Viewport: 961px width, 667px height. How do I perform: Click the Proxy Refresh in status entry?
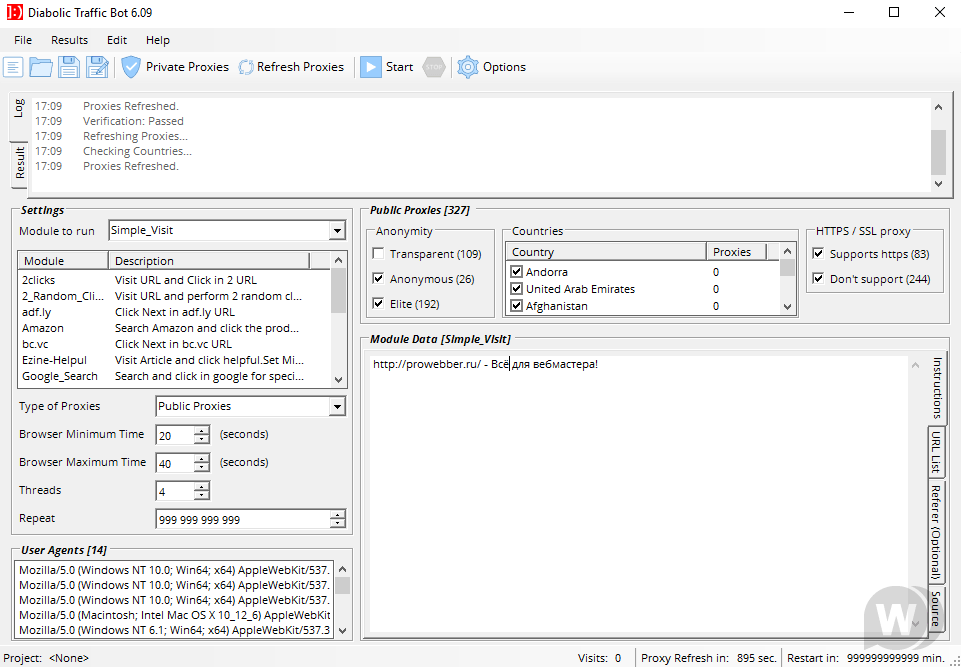(x=708, y=658)
